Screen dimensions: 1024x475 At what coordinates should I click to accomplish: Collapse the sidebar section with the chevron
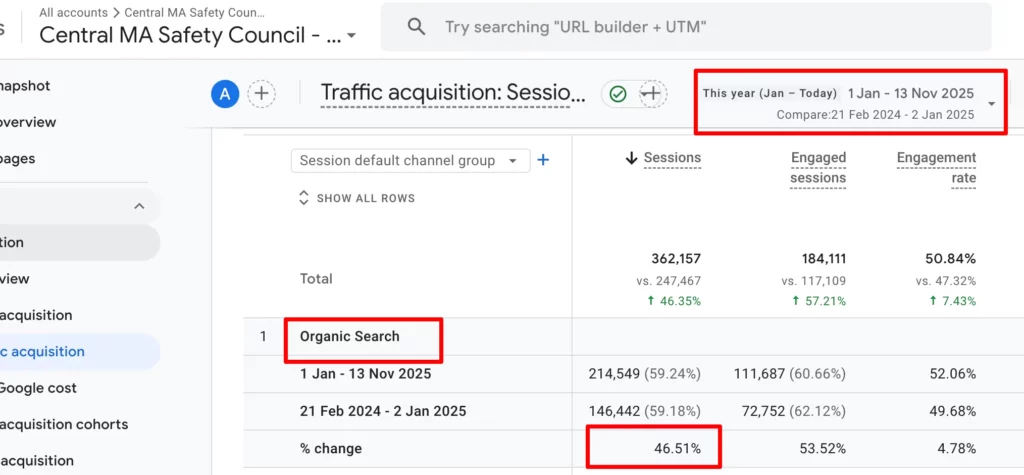click(139, 206)
